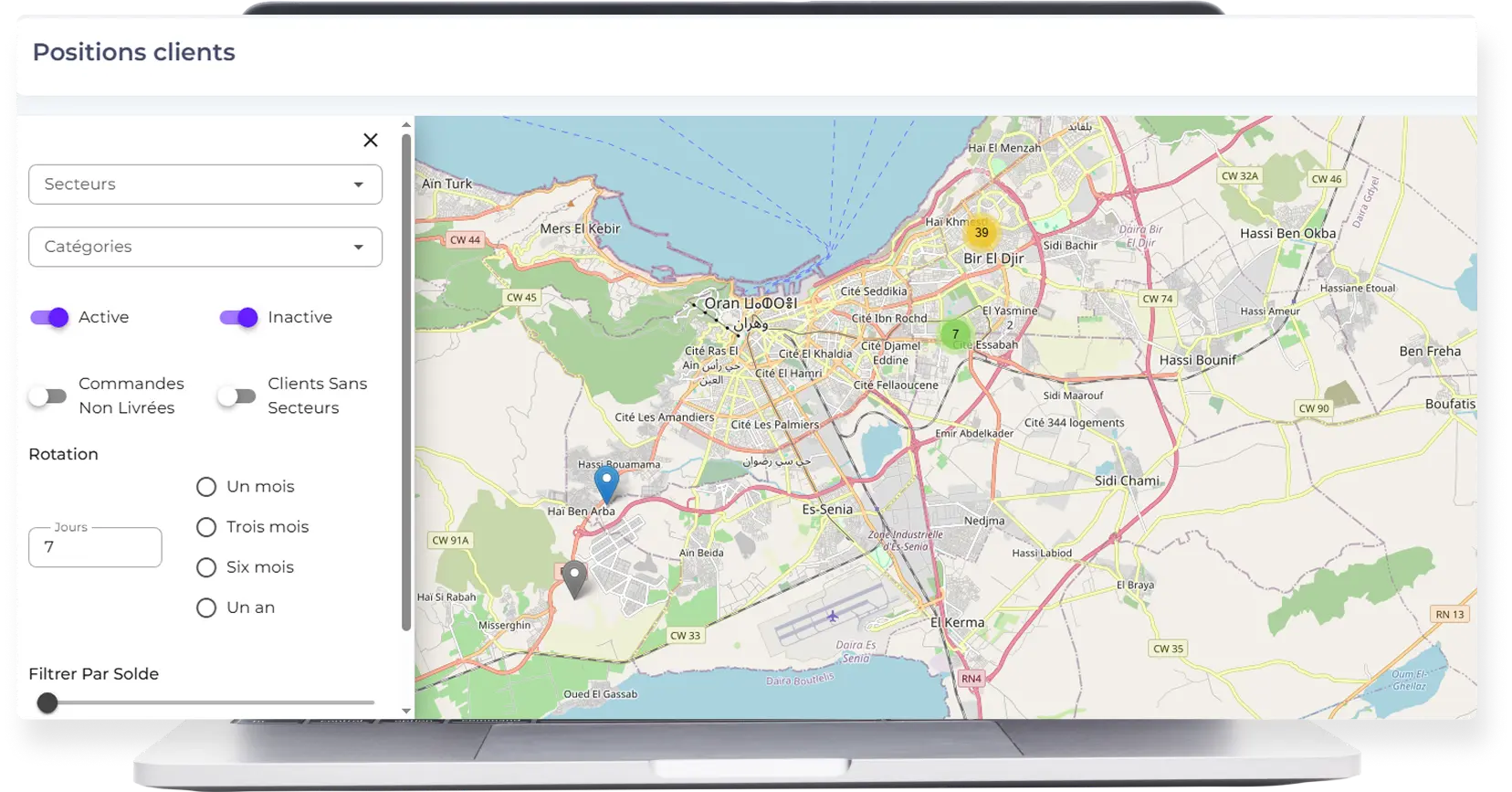The image size is (1512, 792).
Task: Click the Filtrer Par Solde slider handle
Action: pos(47,702)
